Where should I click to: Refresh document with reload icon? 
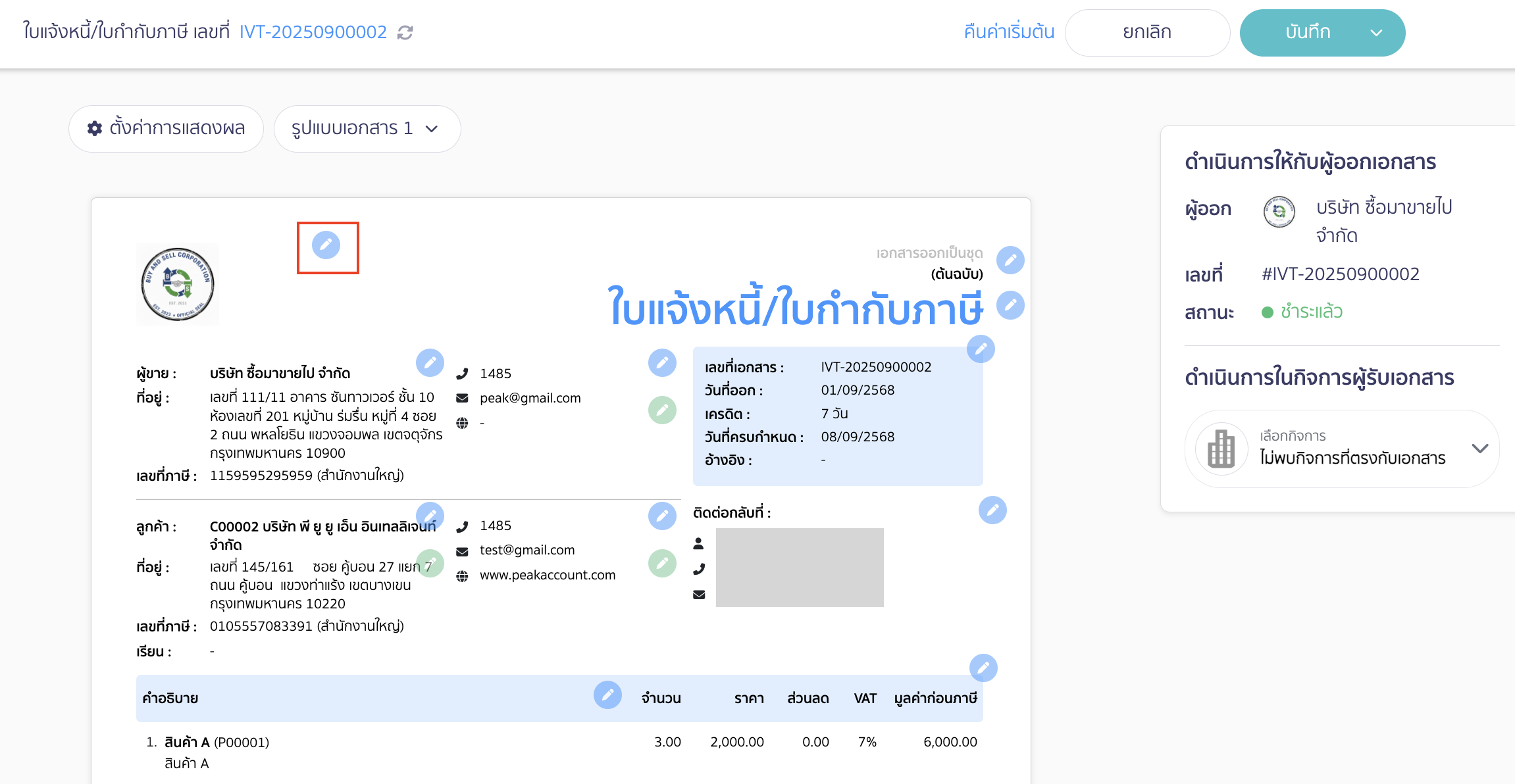pos(404,32)
